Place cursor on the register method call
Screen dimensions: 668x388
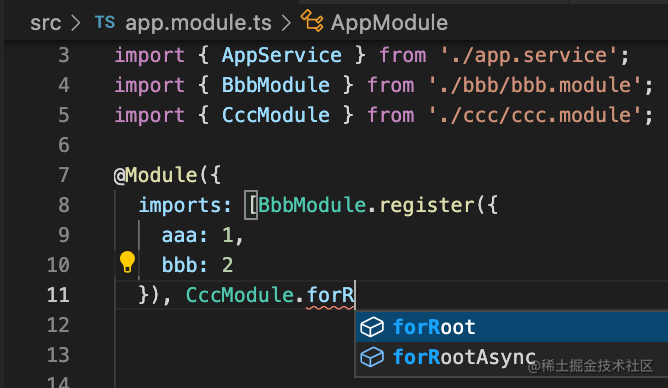click(426, 205)
